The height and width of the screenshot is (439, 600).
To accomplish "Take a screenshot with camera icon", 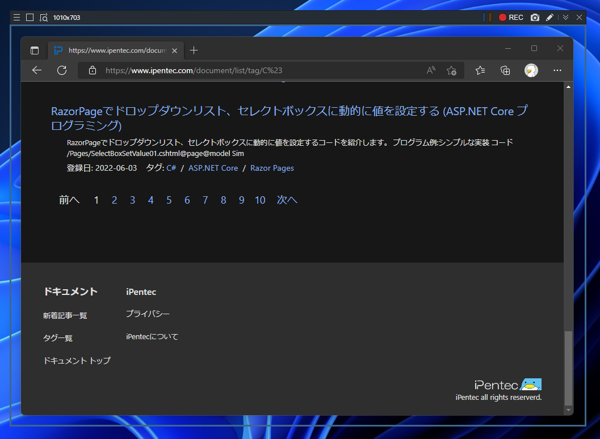I will point(535,17).
